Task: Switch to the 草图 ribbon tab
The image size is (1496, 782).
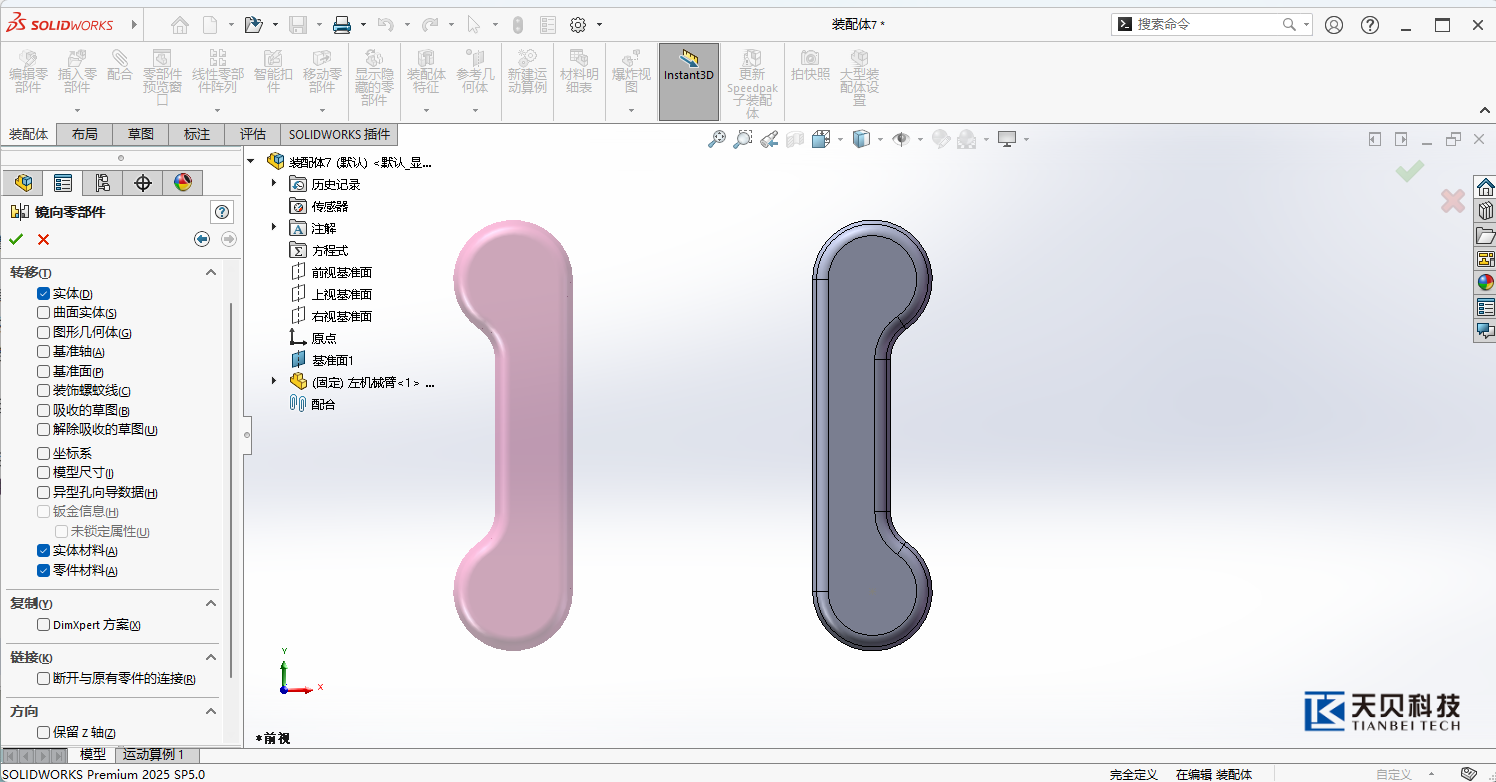Action: pyautogui.click(x=141, y=134)
